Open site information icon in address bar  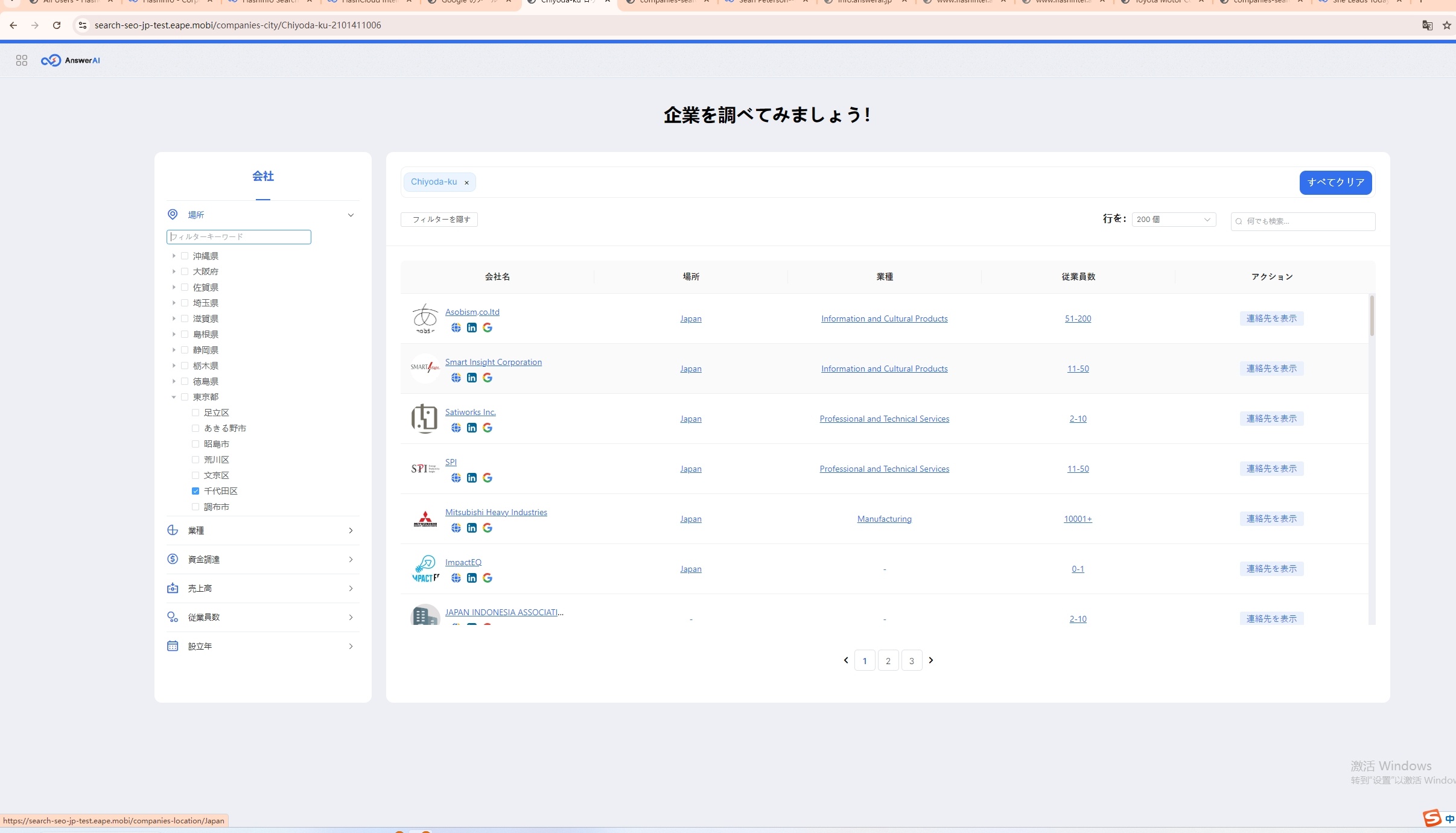click(83, 25)
